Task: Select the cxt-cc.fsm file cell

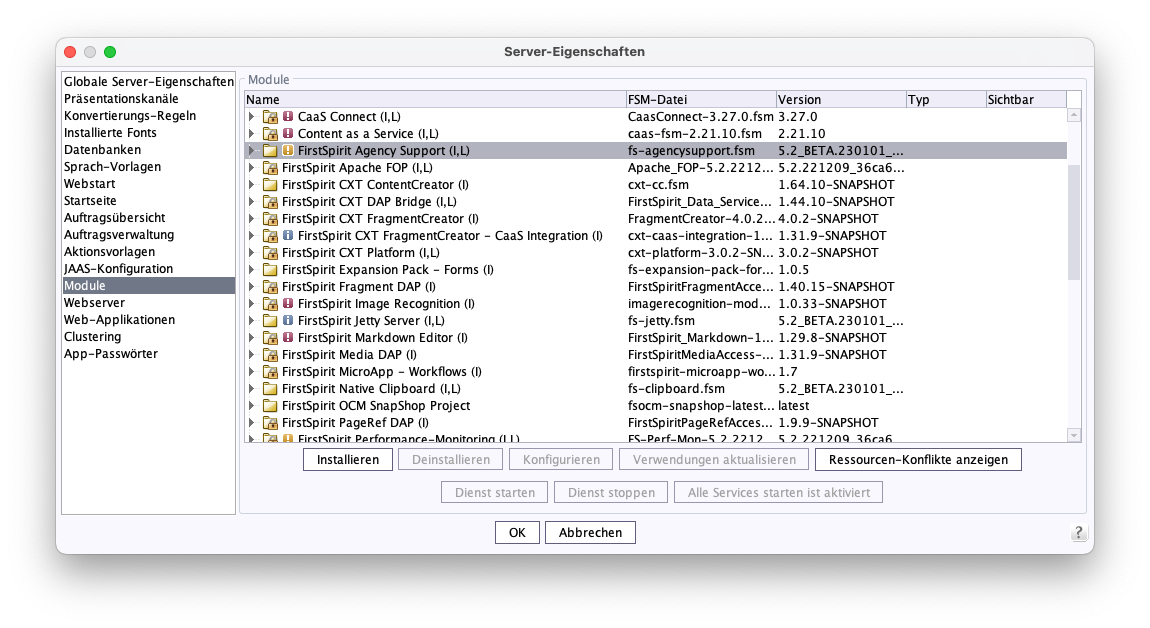Action: pos(700,184)
